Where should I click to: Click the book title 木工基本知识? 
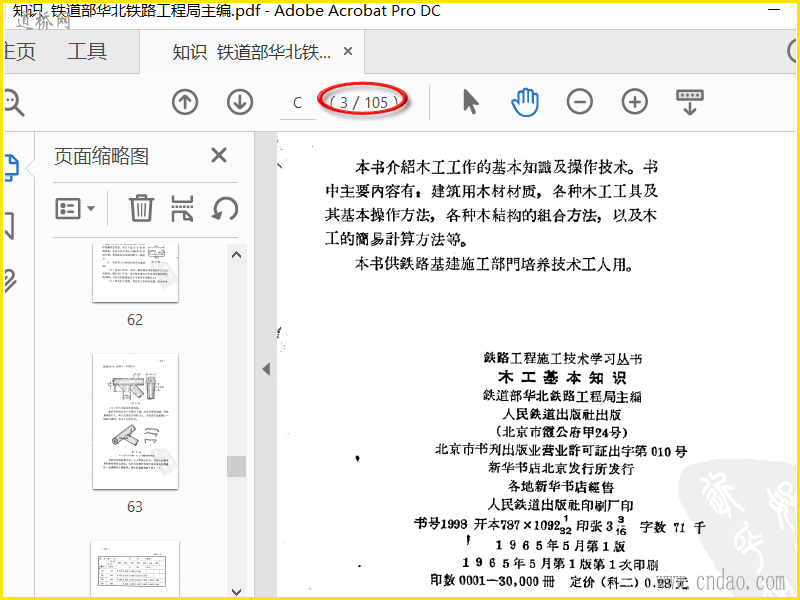[x=562, y=378]
